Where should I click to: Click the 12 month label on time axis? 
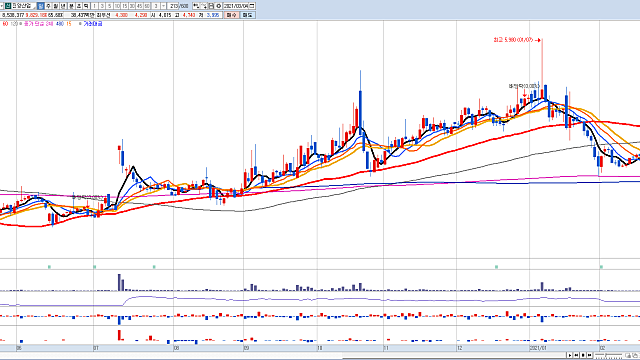[x=459, y=348]
